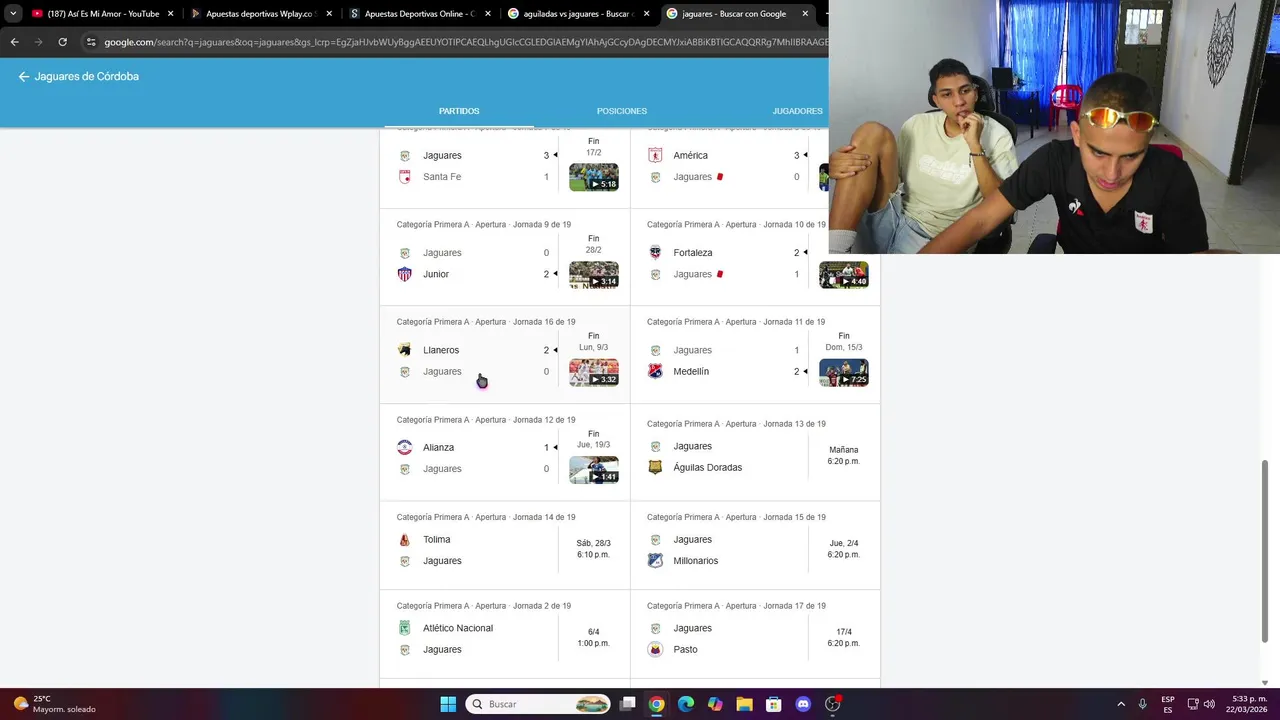
Task: Click the América team crest
Action: (x=655, y=155)
